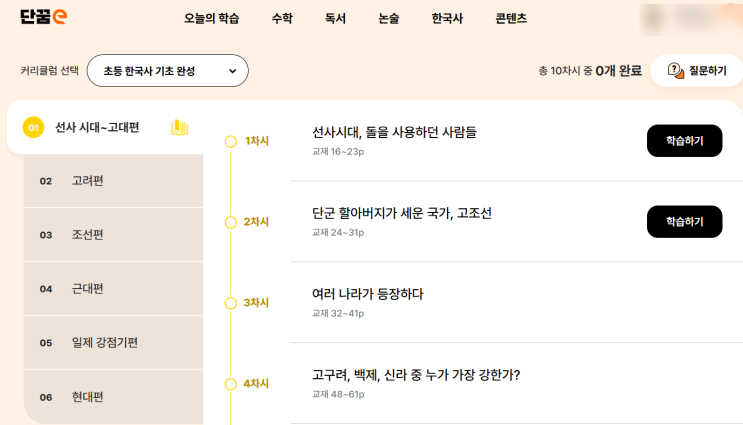Select the 2차시 timeline circle marker

231,222
